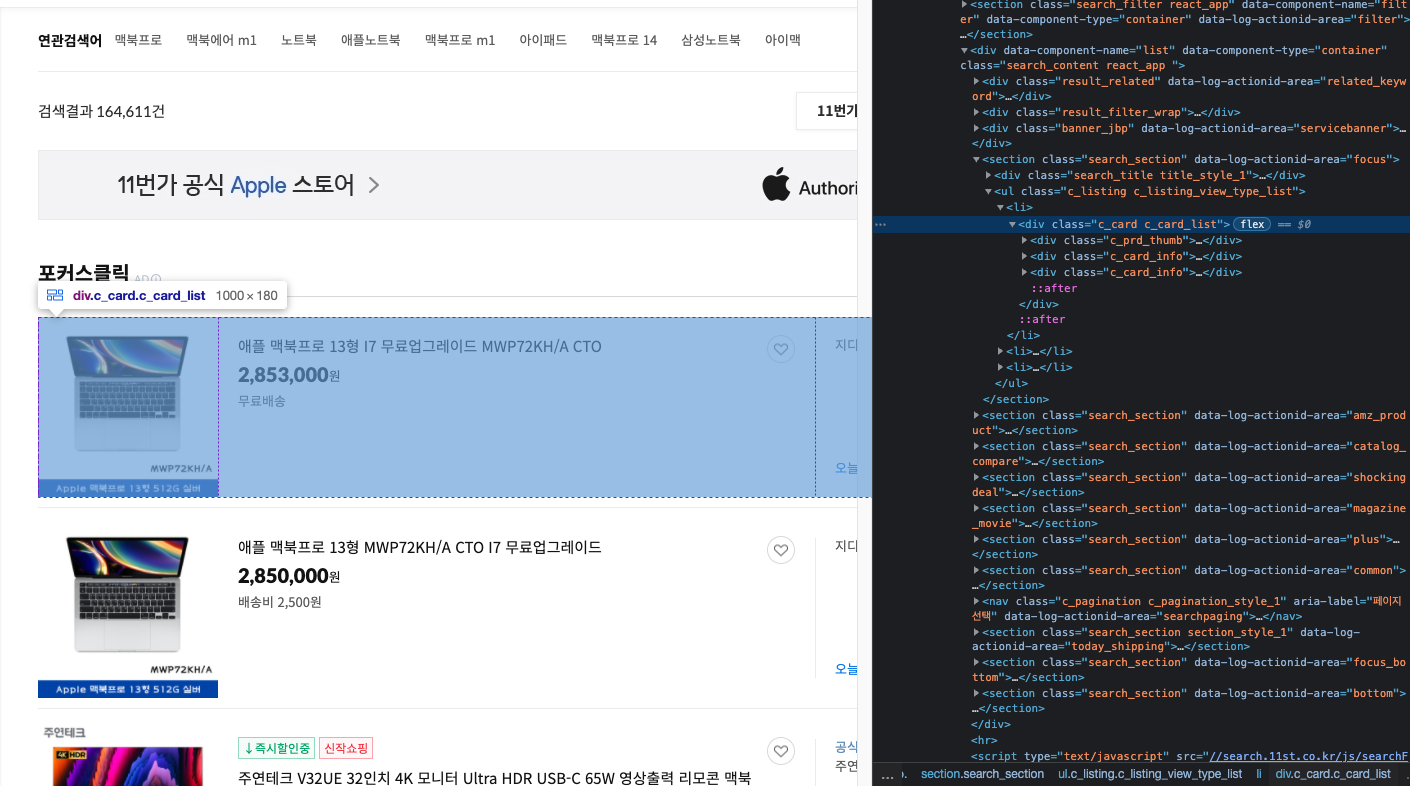
Task: Click the '신작쇼핑' badge
Action: 346,748
